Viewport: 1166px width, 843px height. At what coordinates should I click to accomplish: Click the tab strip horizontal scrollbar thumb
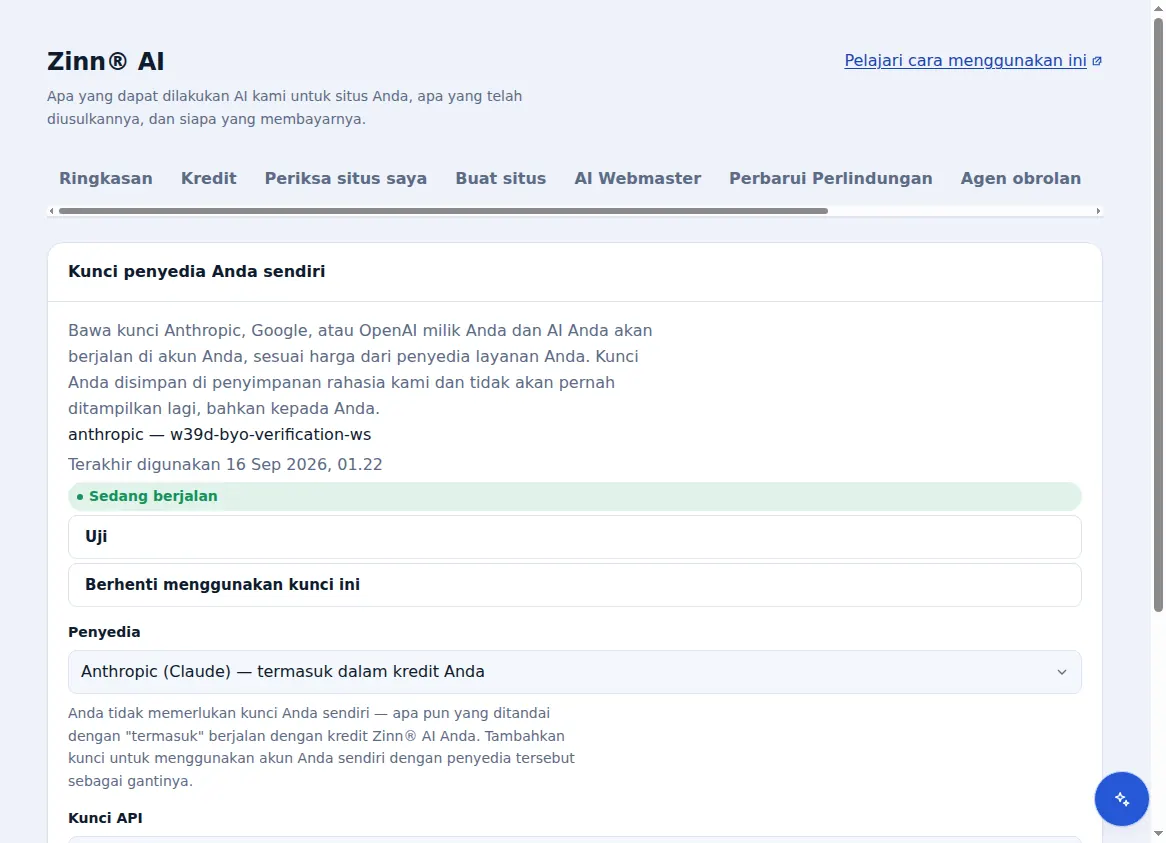[443, 211]
